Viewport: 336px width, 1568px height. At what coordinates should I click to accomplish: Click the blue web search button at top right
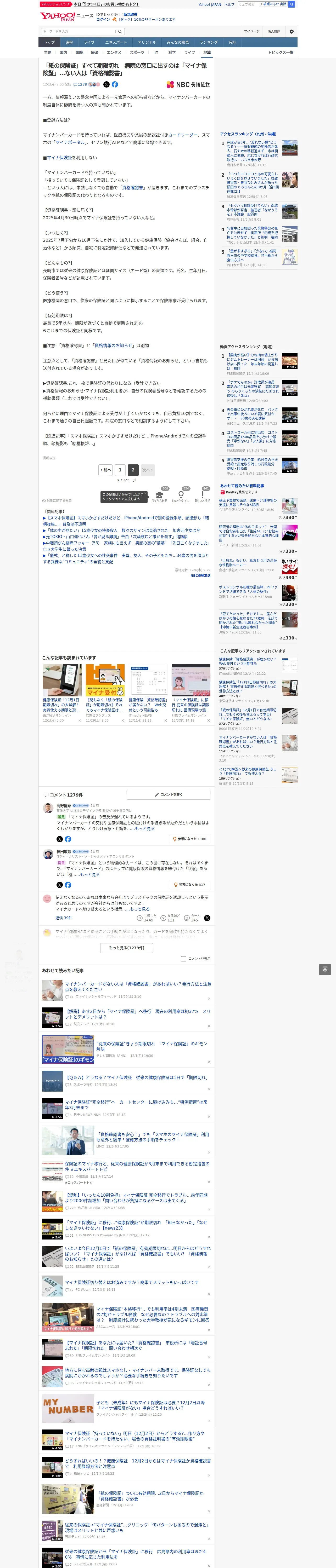click(x=292, y=4)
